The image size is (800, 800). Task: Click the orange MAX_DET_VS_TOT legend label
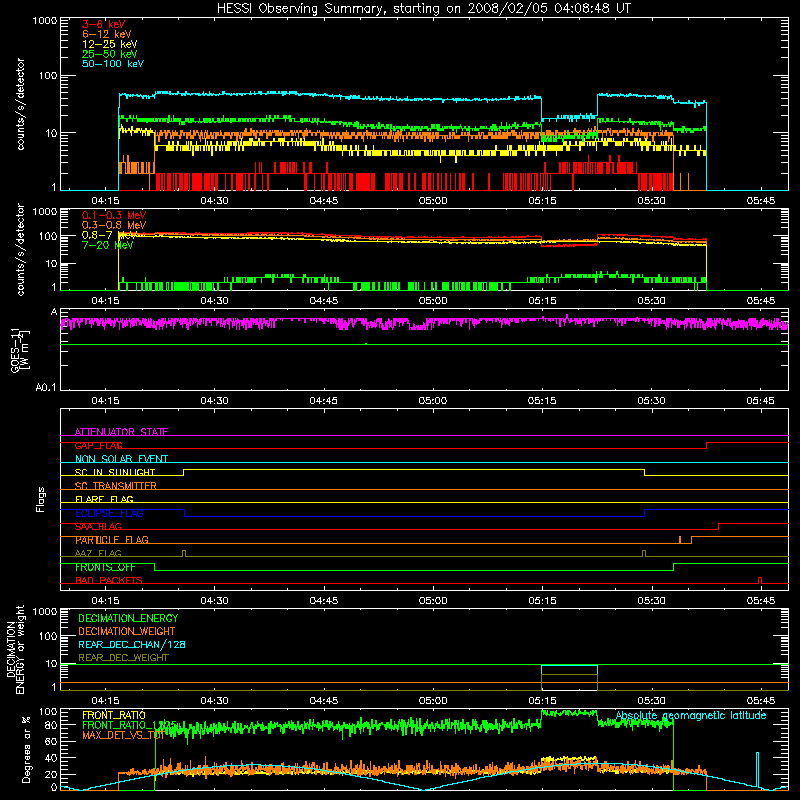click(123, 735)
